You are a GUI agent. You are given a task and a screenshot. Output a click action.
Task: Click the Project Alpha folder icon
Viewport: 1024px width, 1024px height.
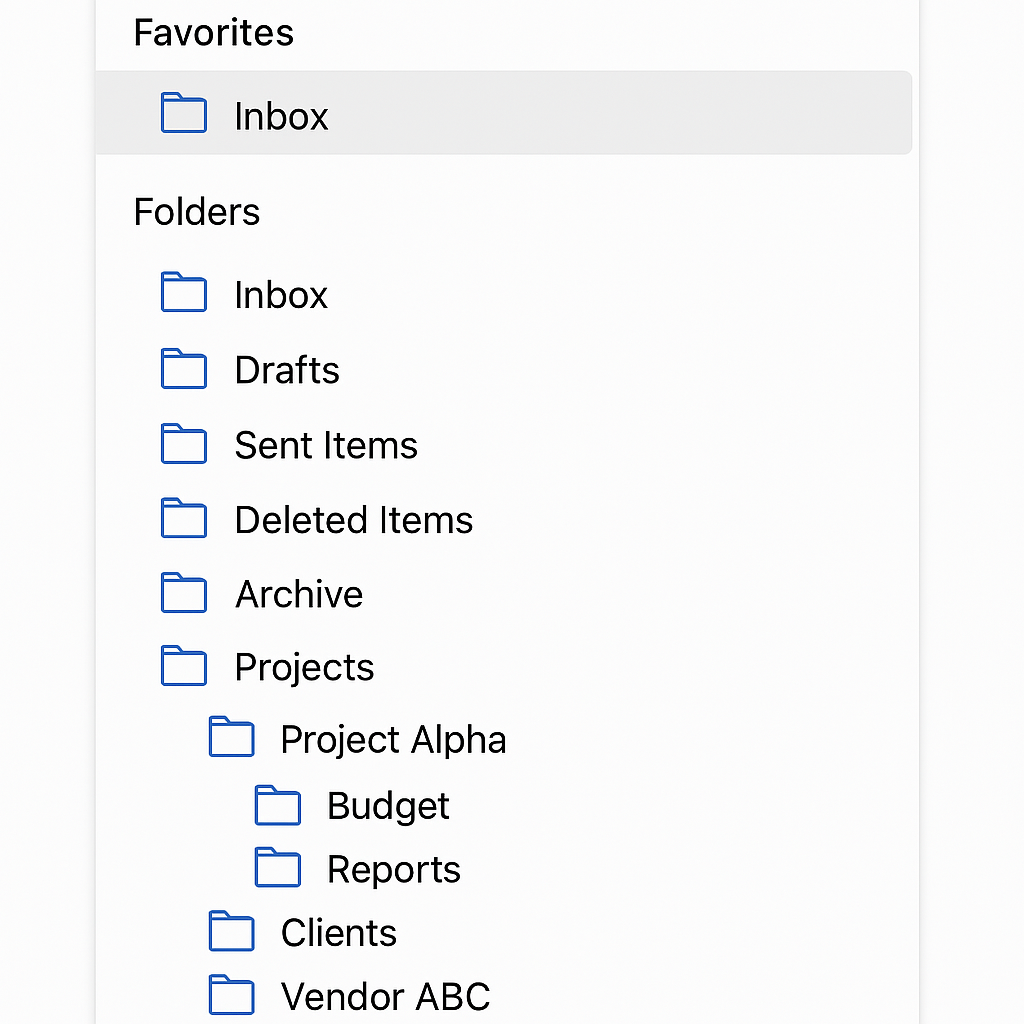pos(231,737)
